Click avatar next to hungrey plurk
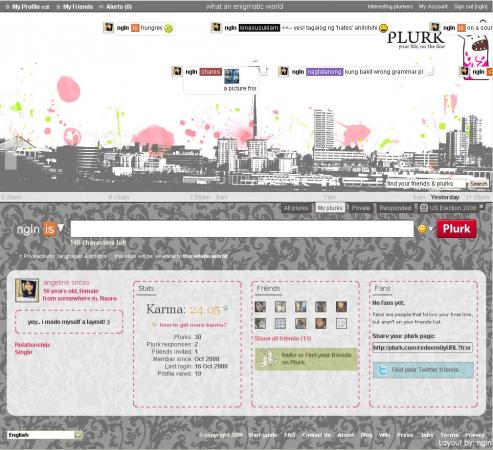 109,27
